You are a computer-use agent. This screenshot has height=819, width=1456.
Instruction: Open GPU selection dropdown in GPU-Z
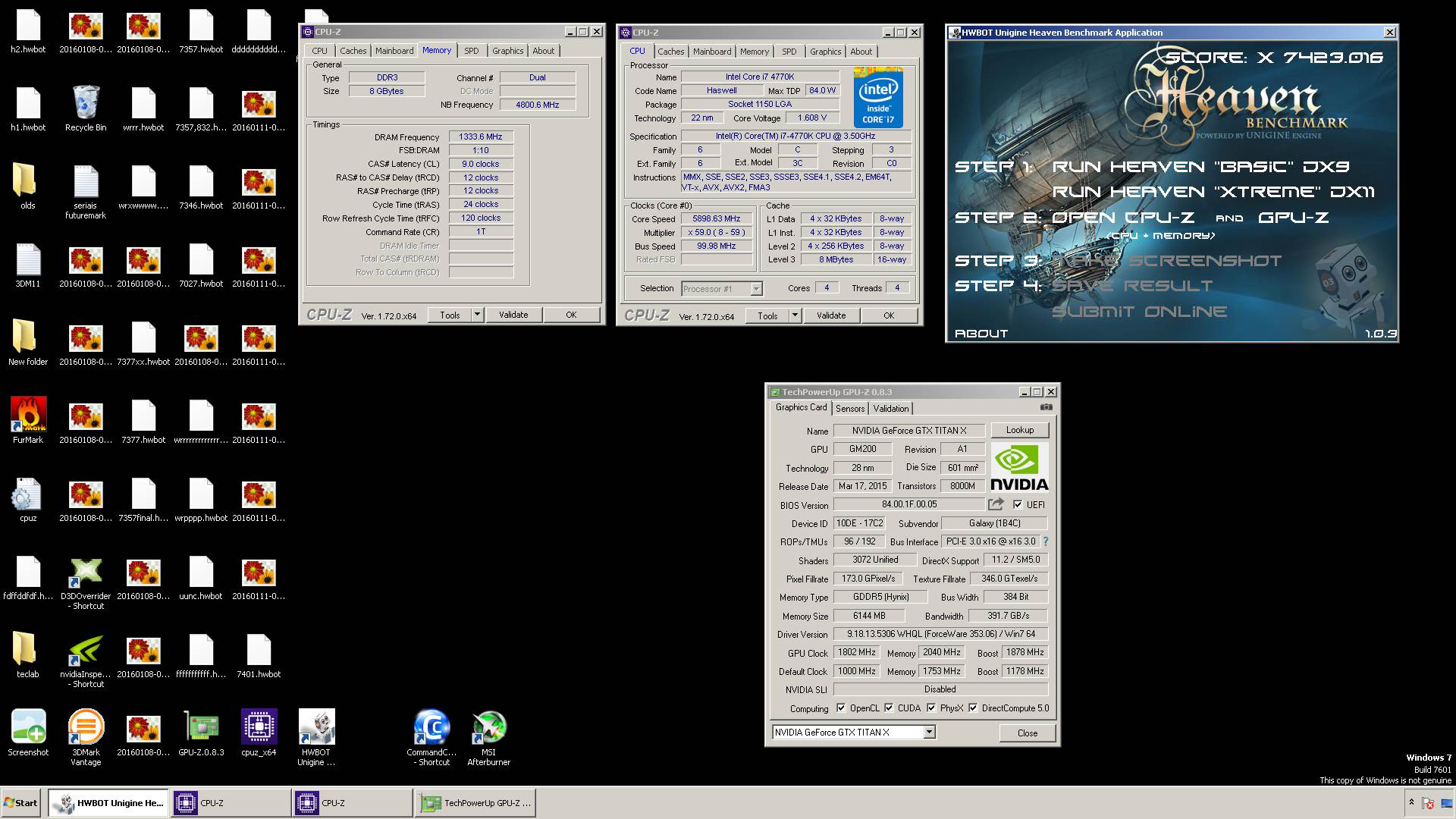tap(929, 733)
